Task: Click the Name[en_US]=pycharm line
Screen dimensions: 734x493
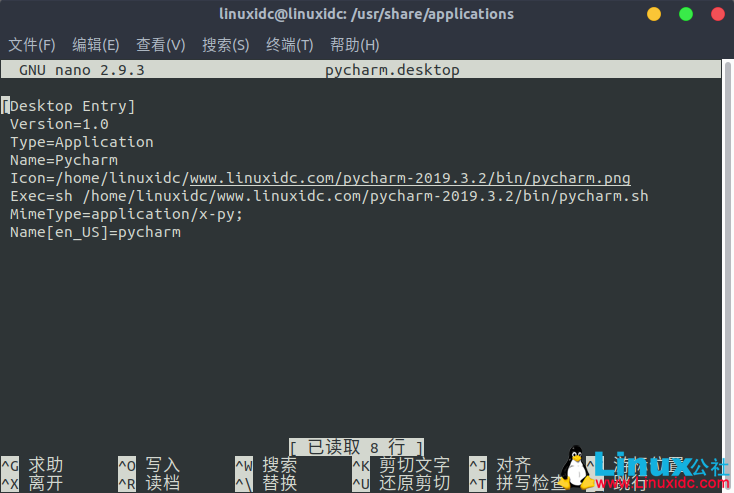Action: [95, 232]
